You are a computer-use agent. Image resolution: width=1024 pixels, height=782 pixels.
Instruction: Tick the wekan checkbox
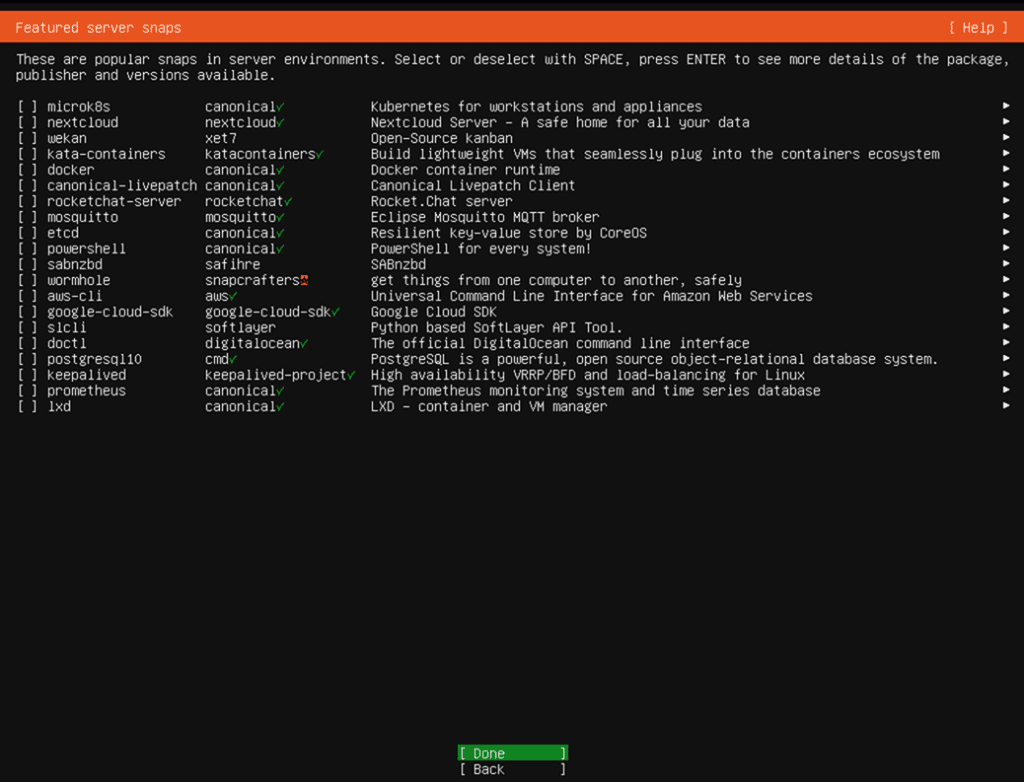pos(27,138)
